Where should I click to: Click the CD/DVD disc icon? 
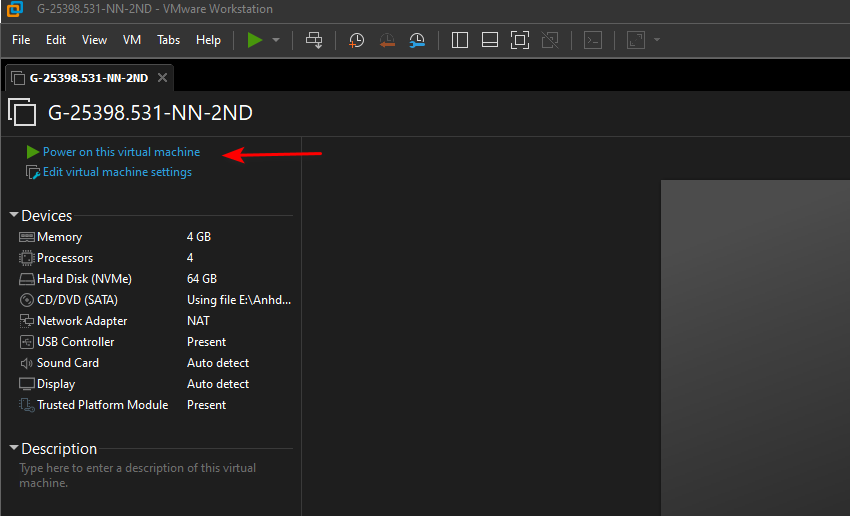[27, 300]
